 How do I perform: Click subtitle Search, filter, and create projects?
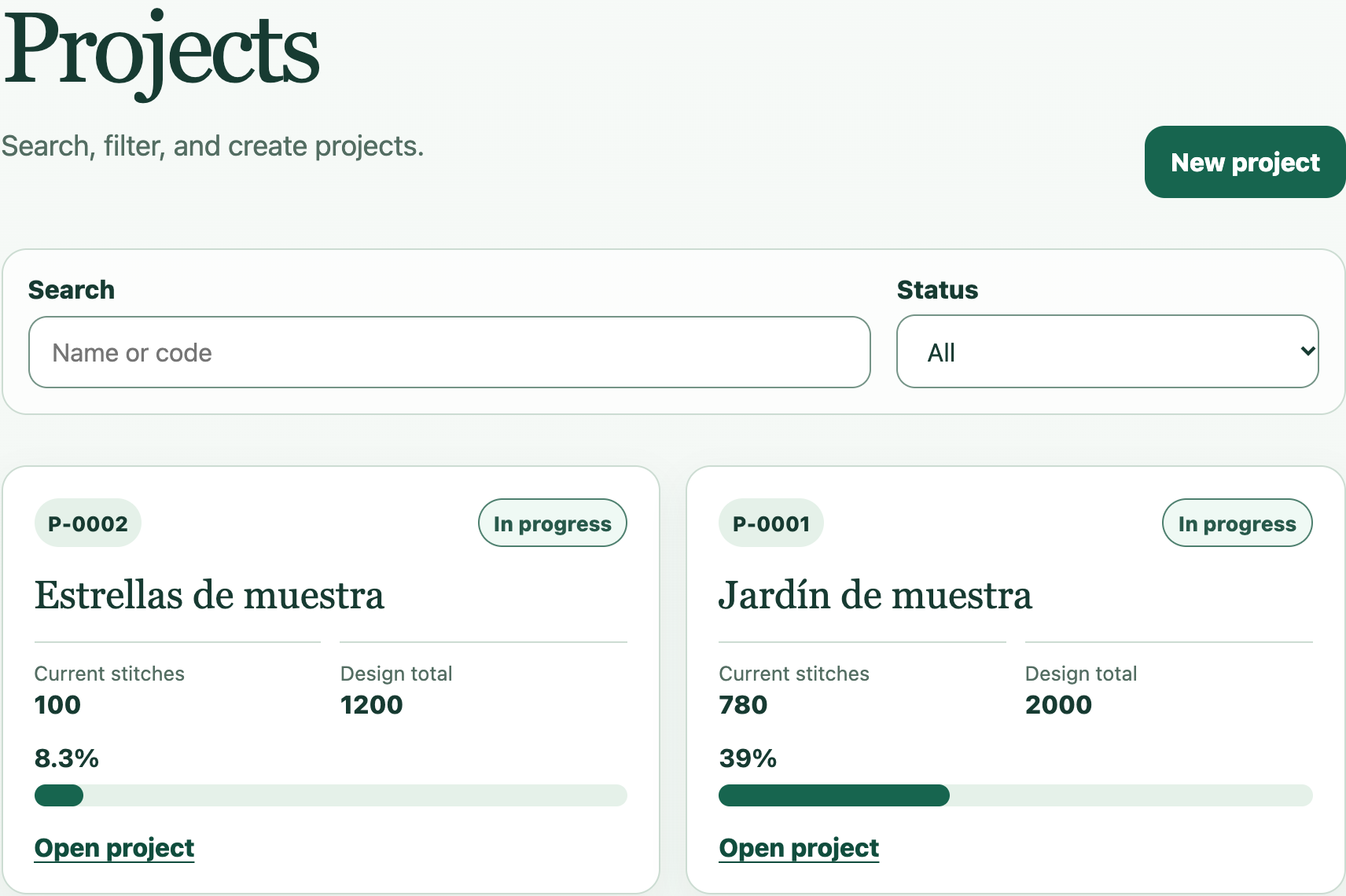[212, 146]
